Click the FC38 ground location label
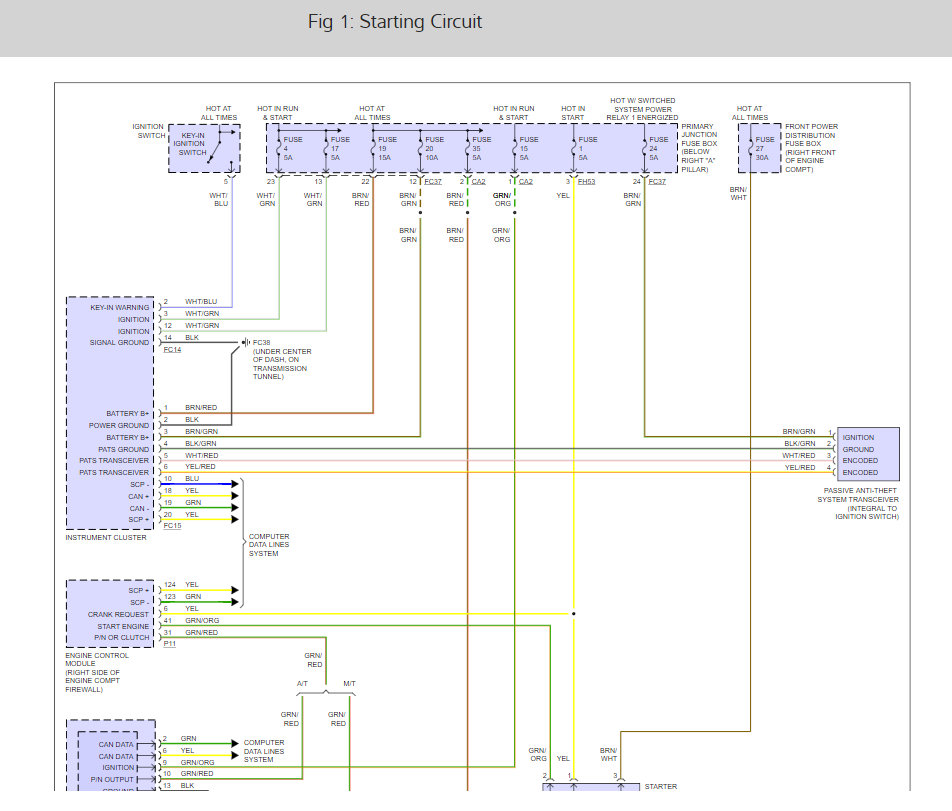This screenshot has width=952, height=811. coord(282,359)
